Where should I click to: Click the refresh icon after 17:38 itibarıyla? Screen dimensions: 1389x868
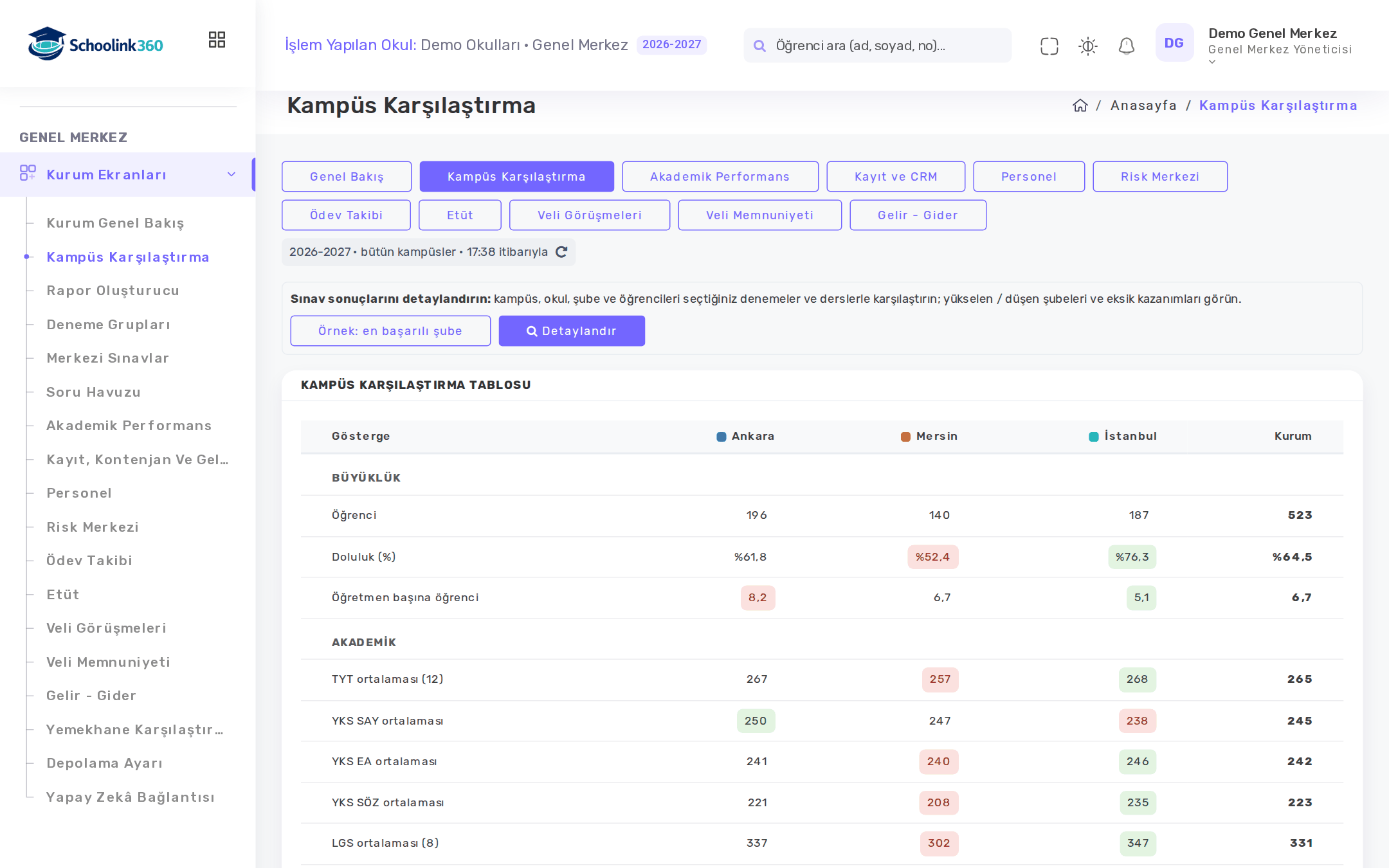561,252
